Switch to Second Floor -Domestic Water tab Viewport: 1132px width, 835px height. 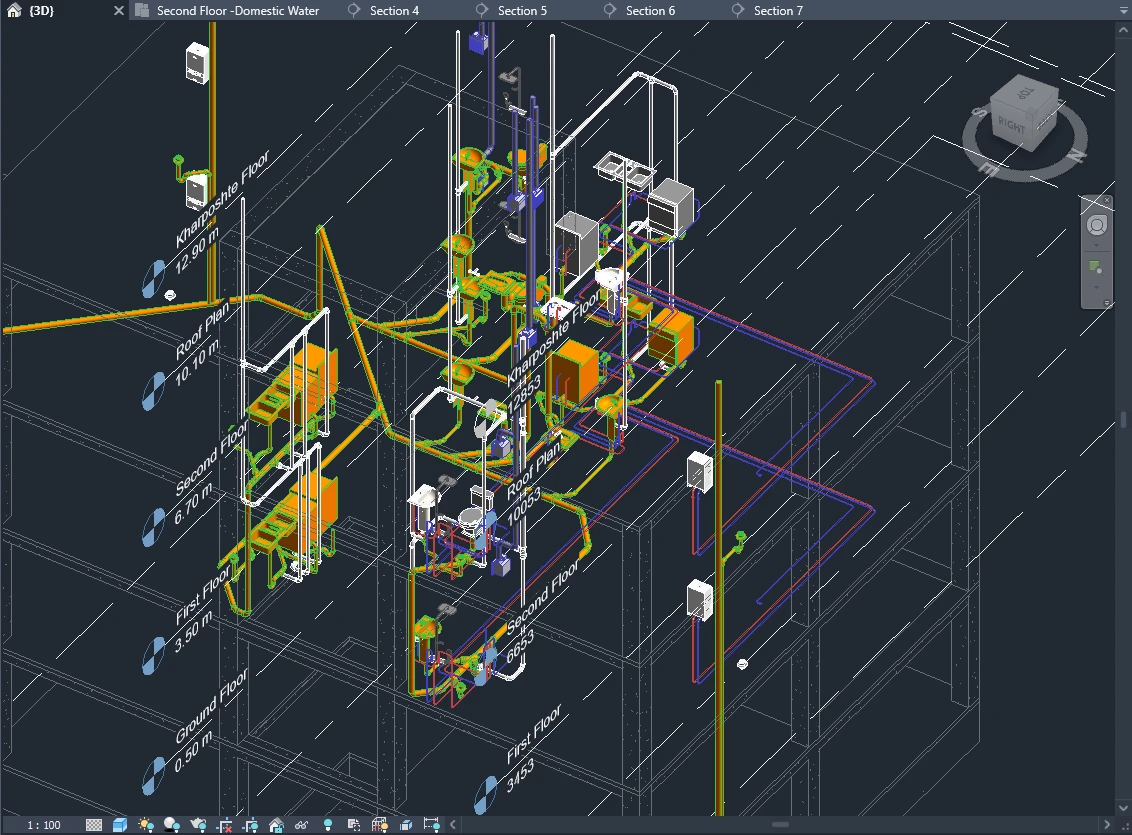coord(237,11)
